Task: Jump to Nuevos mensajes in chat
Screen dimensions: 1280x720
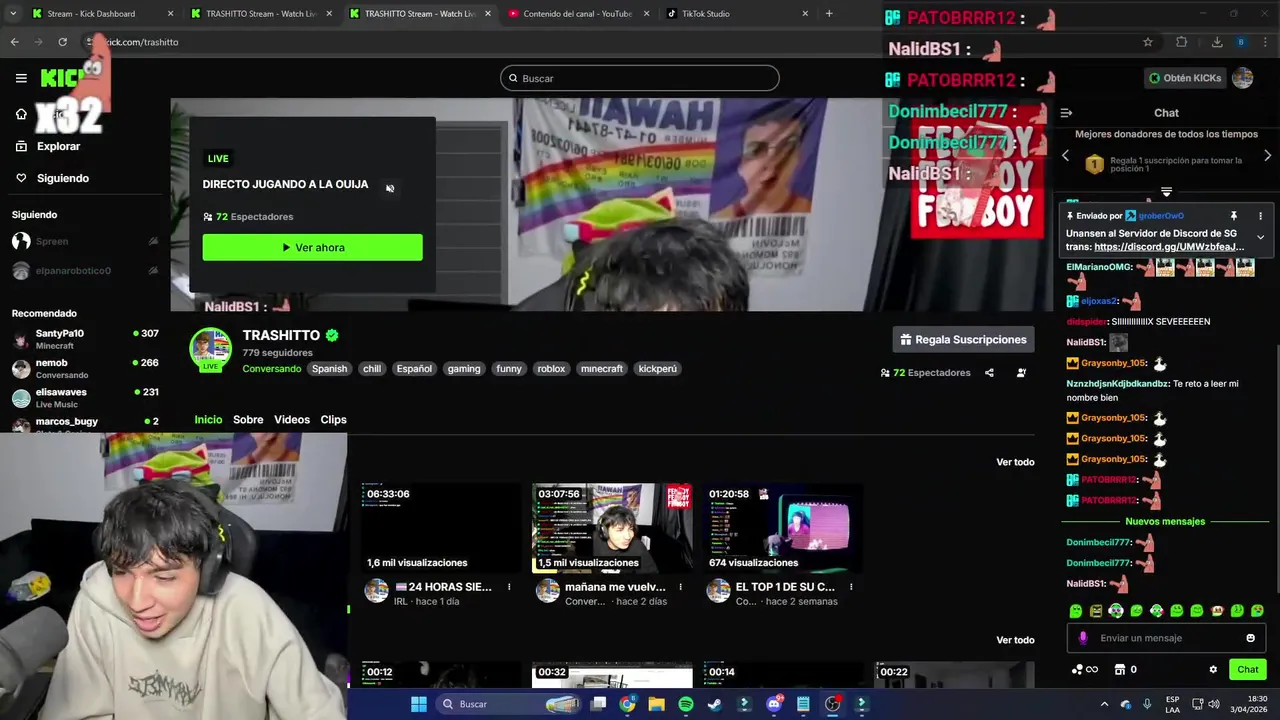Action: (1165, 522)
